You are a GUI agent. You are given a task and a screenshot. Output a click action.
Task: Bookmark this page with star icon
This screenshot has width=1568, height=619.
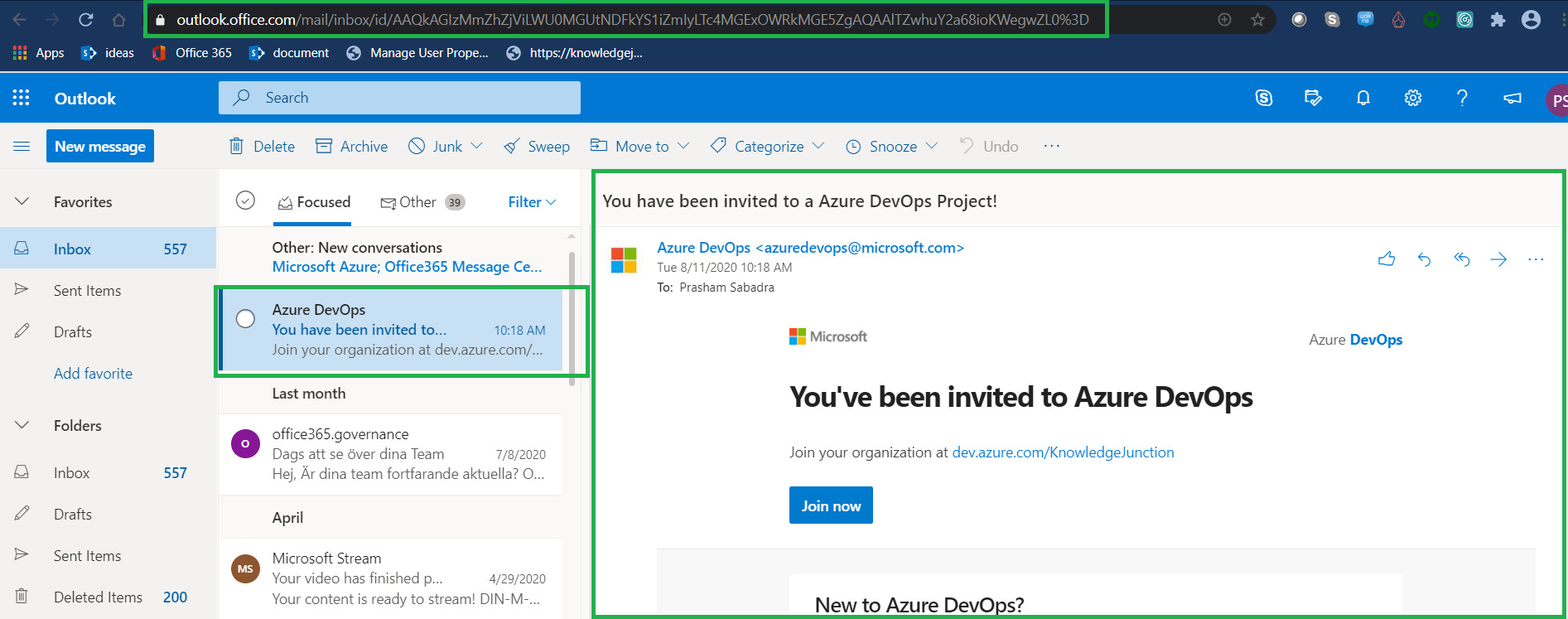[x=1257, y=20]
